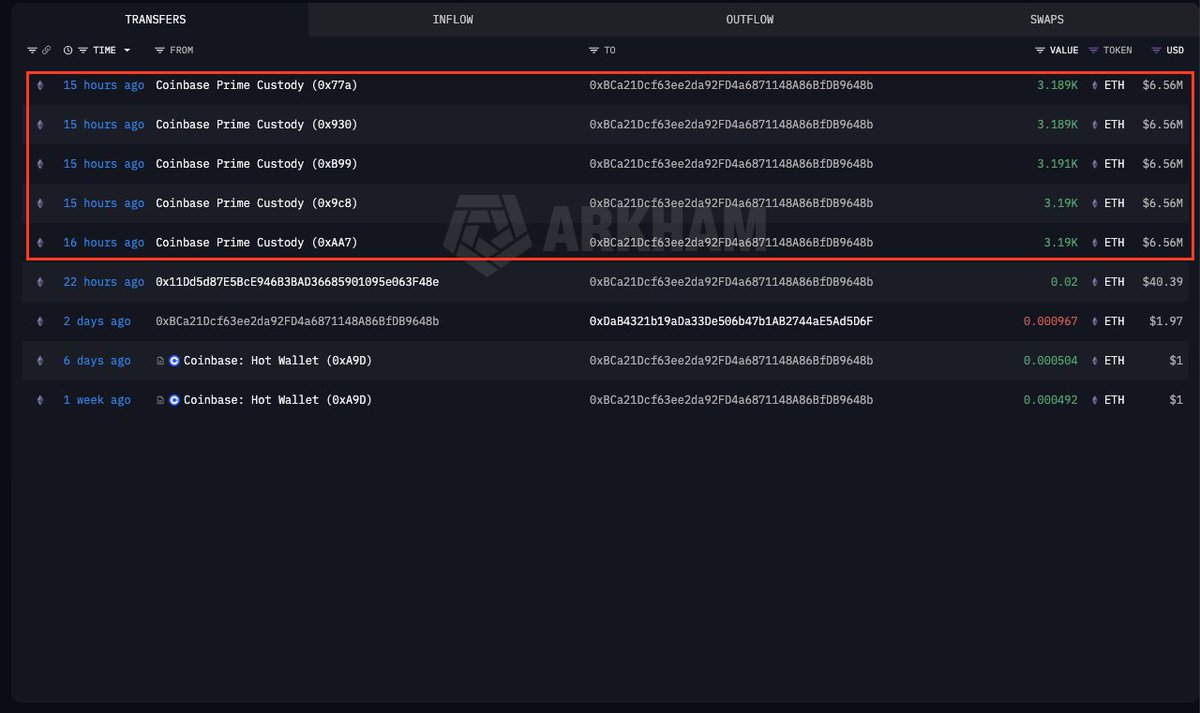Image resolution: width=1200 pixels, height=713 pixels.
Task: Switch to the INFLOW tab
Action: pos(453,19)
